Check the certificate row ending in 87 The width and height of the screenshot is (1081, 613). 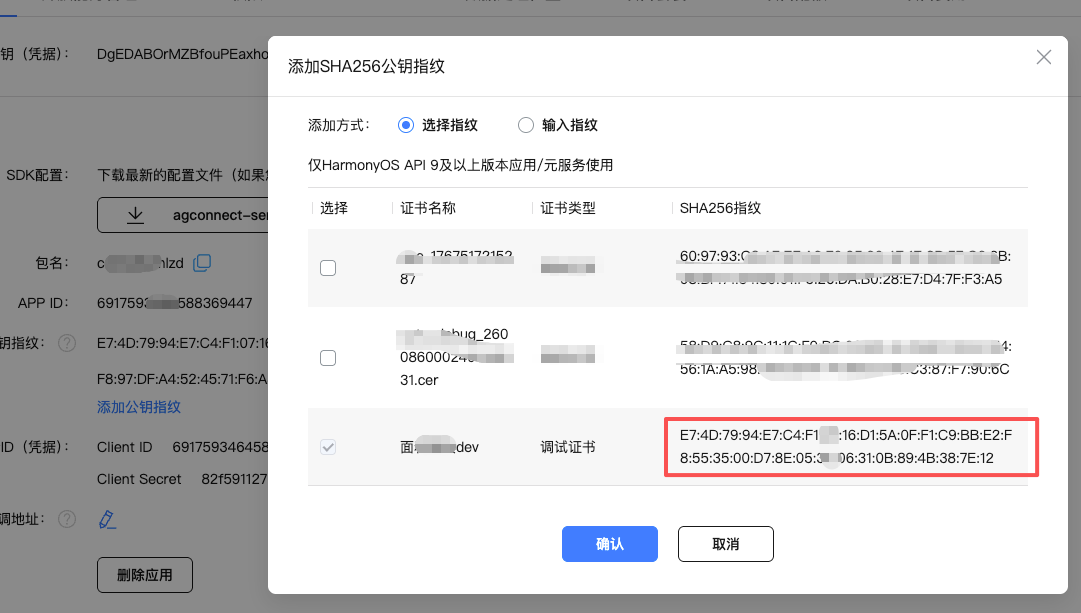click(328, 268)
